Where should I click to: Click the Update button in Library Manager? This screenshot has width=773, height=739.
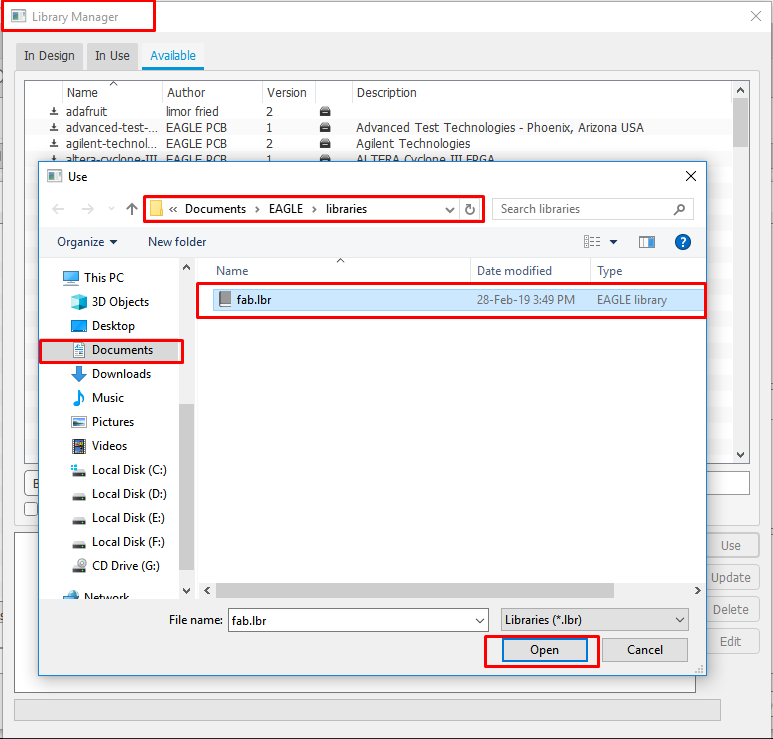733,578
